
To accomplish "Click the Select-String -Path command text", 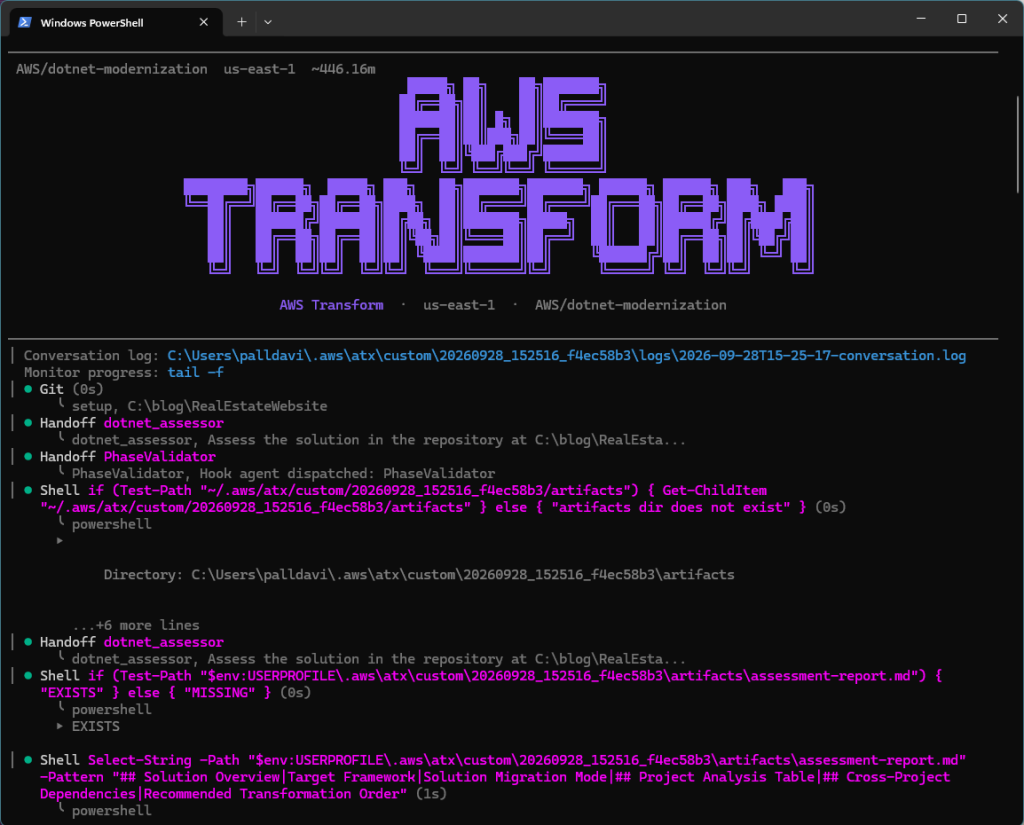I will (x=503, y=777).
